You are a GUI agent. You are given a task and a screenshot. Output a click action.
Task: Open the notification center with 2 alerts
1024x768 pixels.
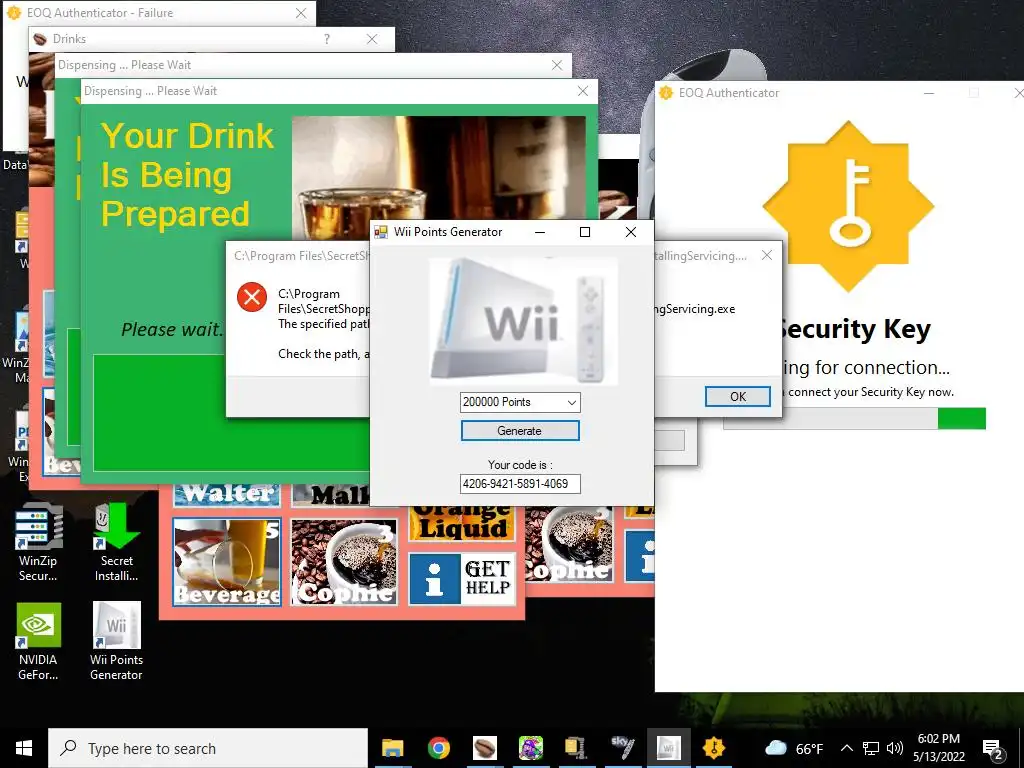pos(992,748)
